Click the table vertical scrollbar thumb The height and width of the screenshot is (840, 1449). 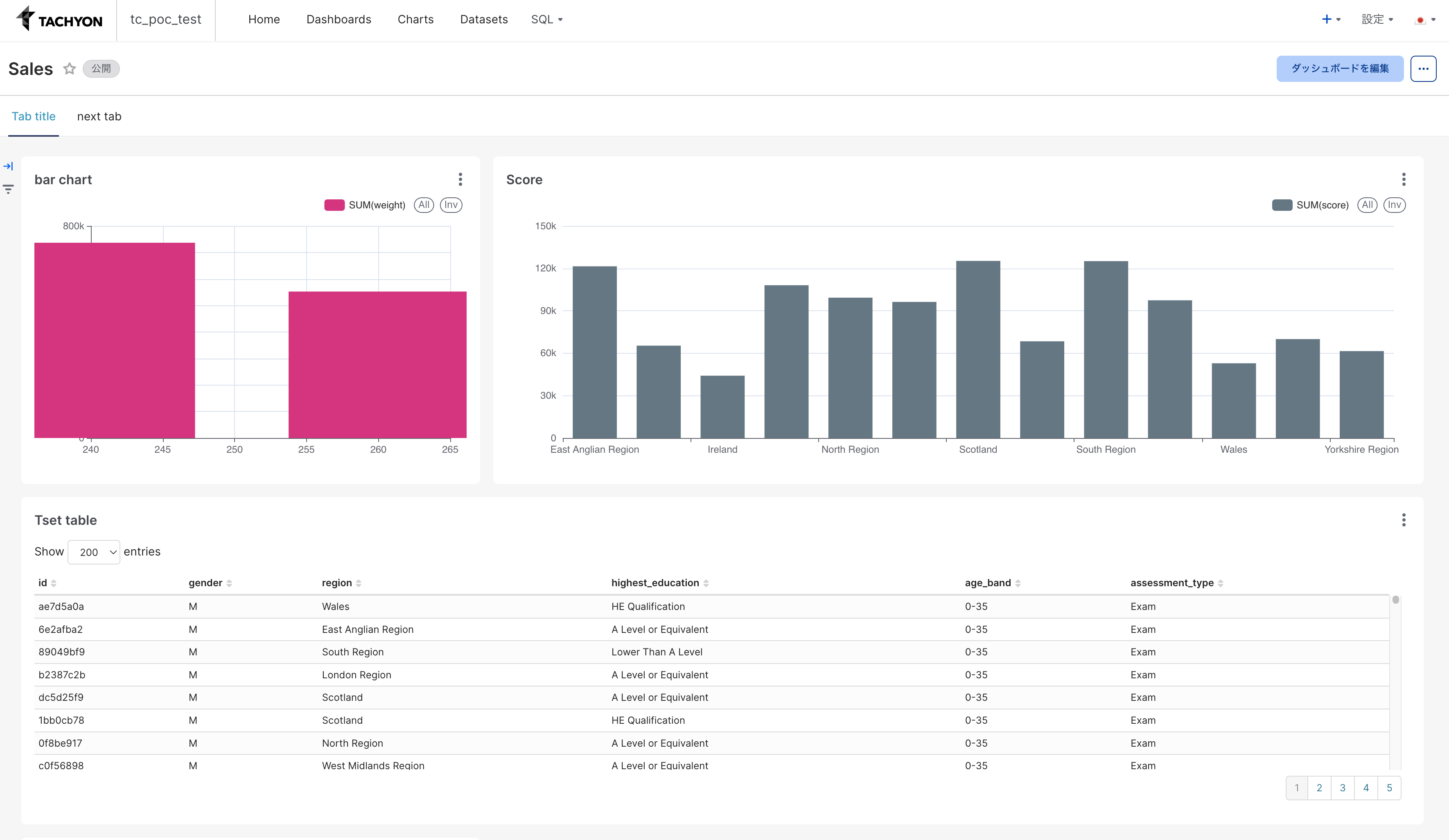(1395, 600)
